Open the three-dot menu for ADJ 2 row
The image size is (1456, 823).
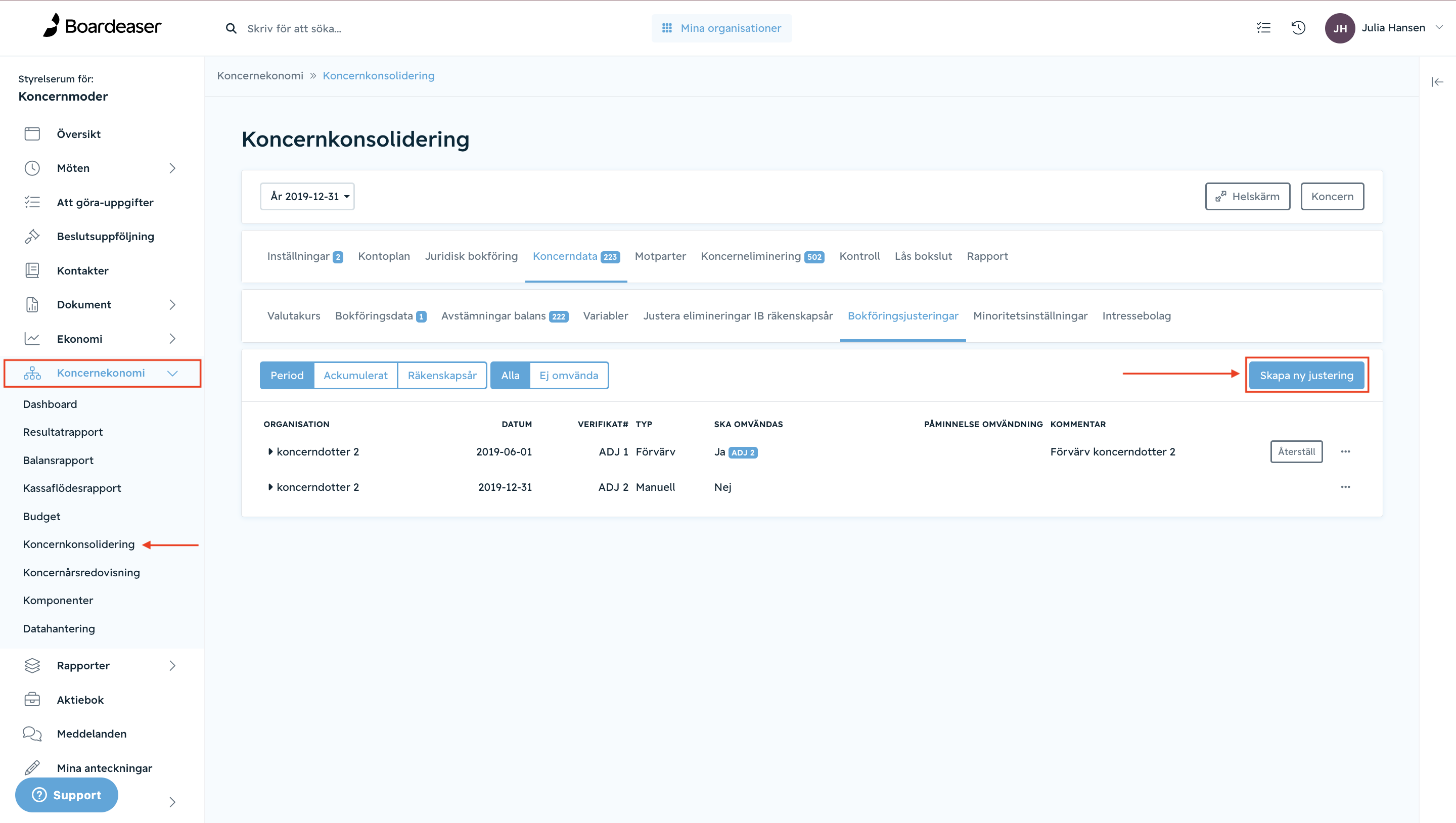[1345, 487]
